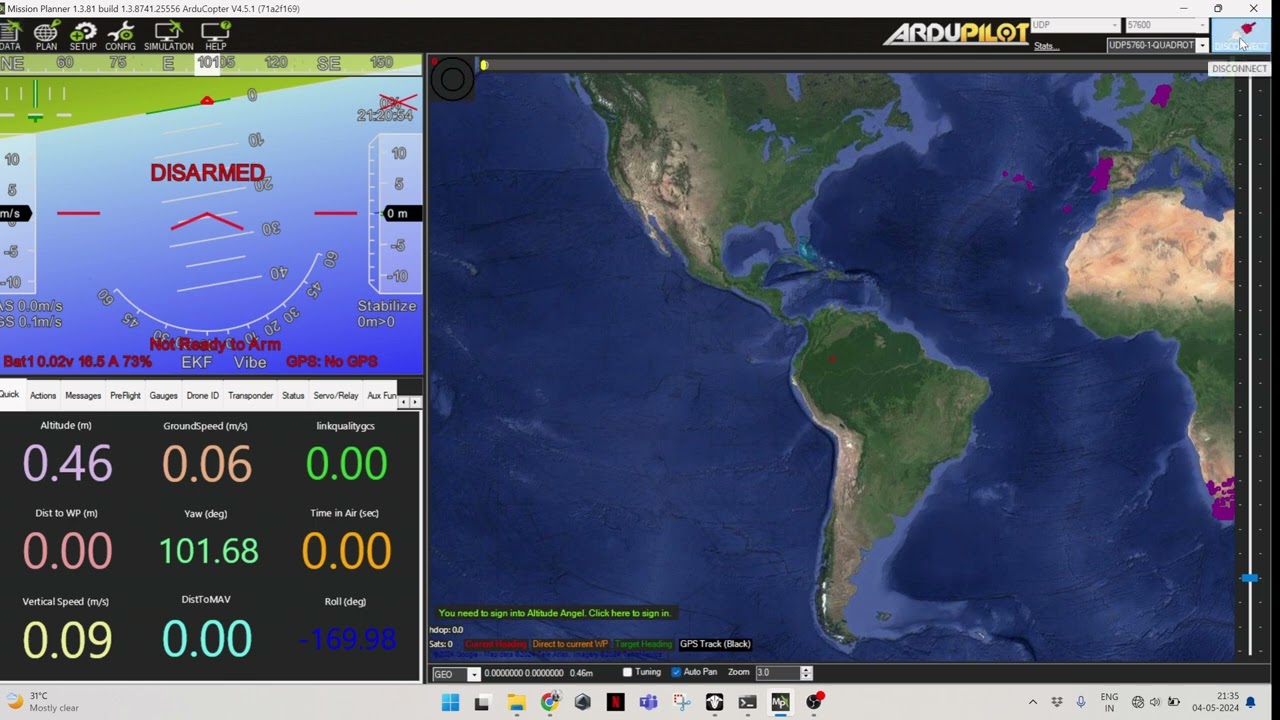Click the Dropbox tray icon

(1057, 702)
